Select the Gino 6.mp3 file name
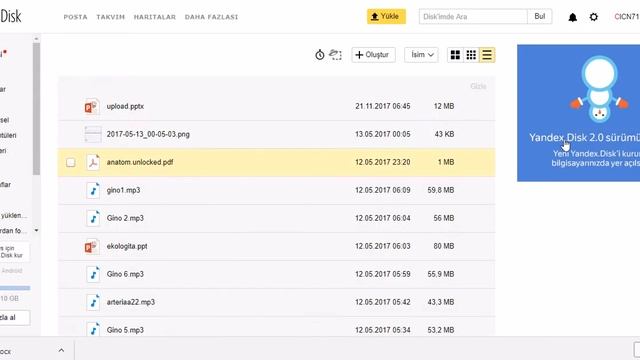Image resolution: width=640 pixels, height=360 pixels. 125,274
